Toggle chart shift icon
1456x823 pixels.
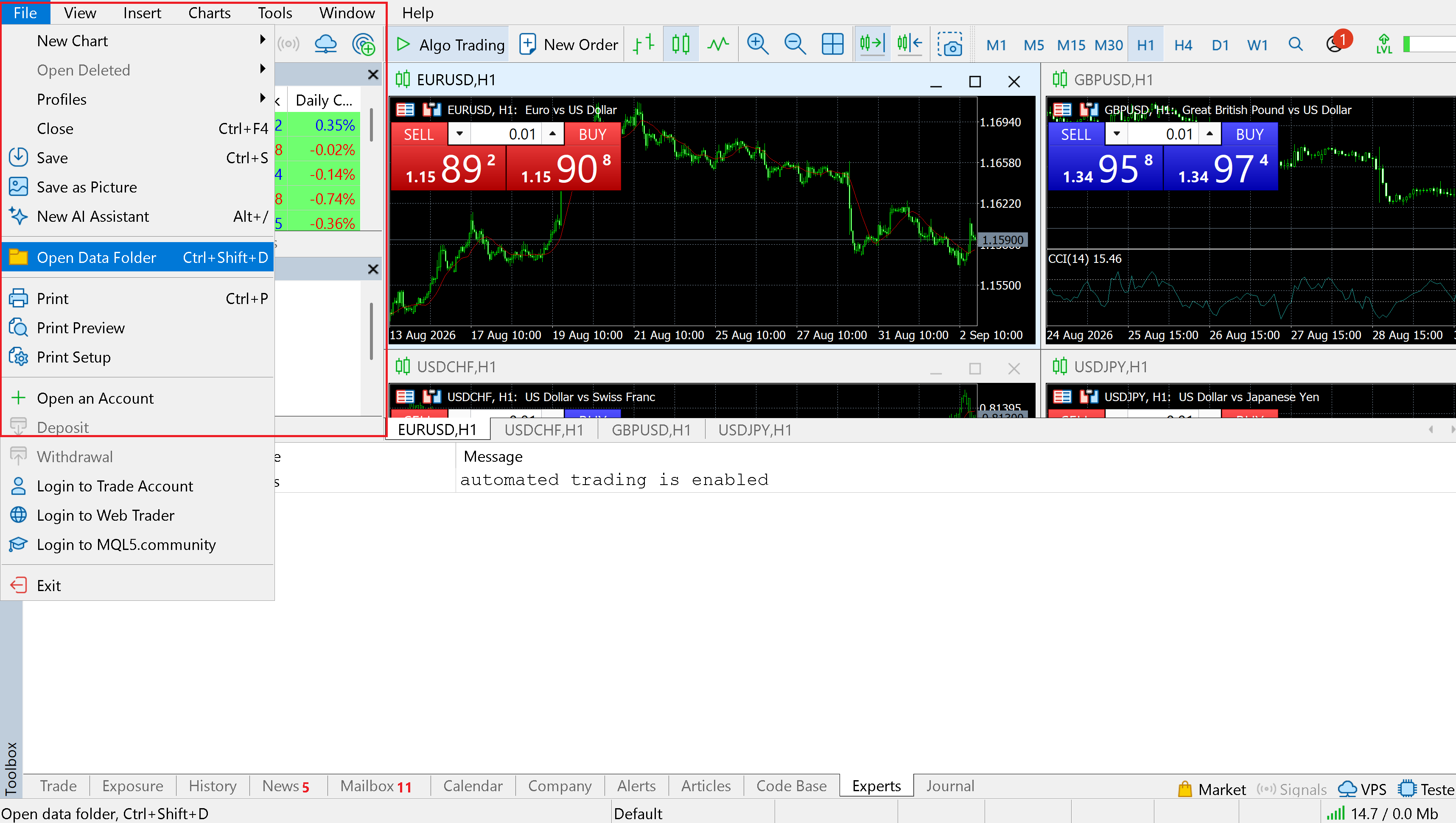point(910,44)
